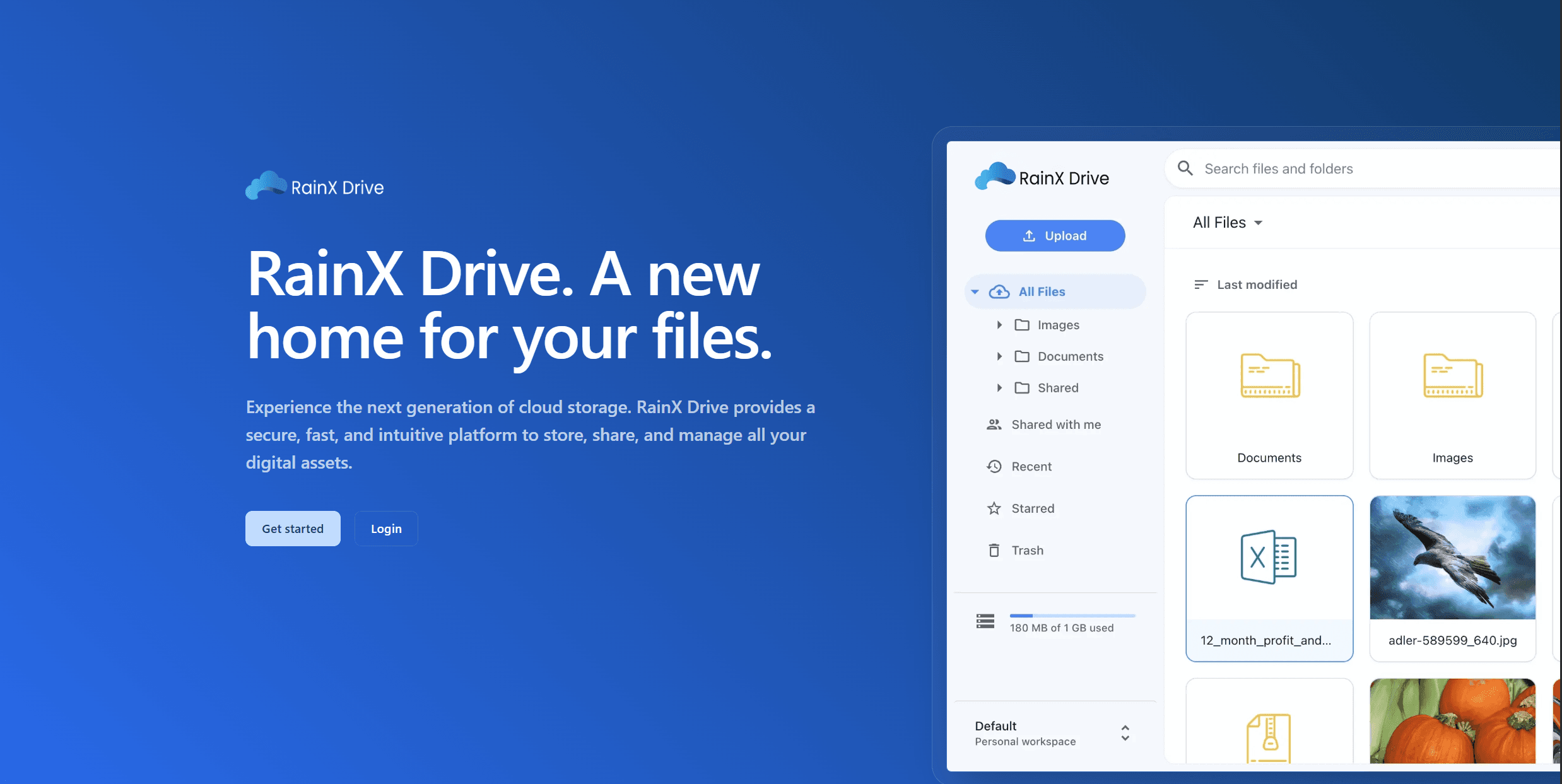The height and width of the screenshot is (784, 1562).
Task: Click the Starred star icon
Action: click(x=994, y=508)
